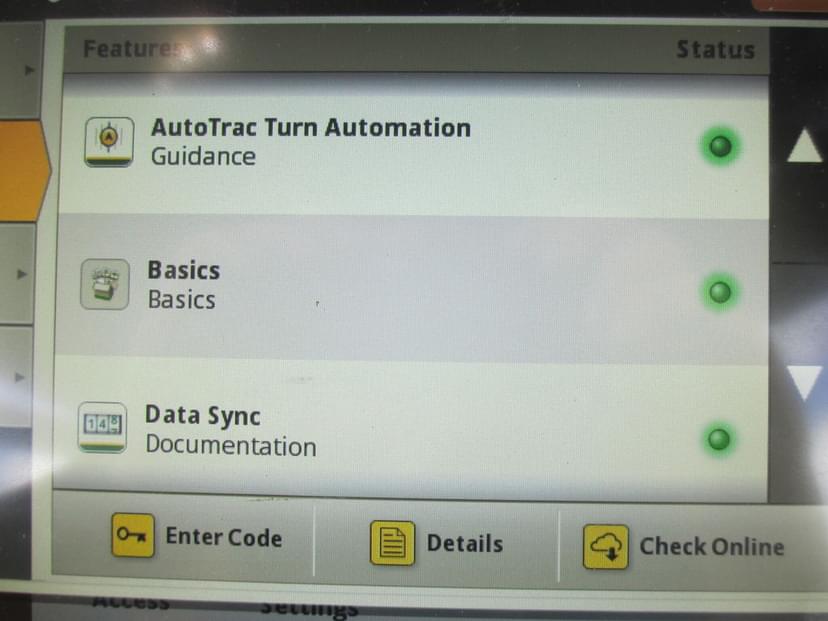Screen dimensions: 828x621
Task: Click the yellow document icon for Details
Action: click(x=392, y=543)
